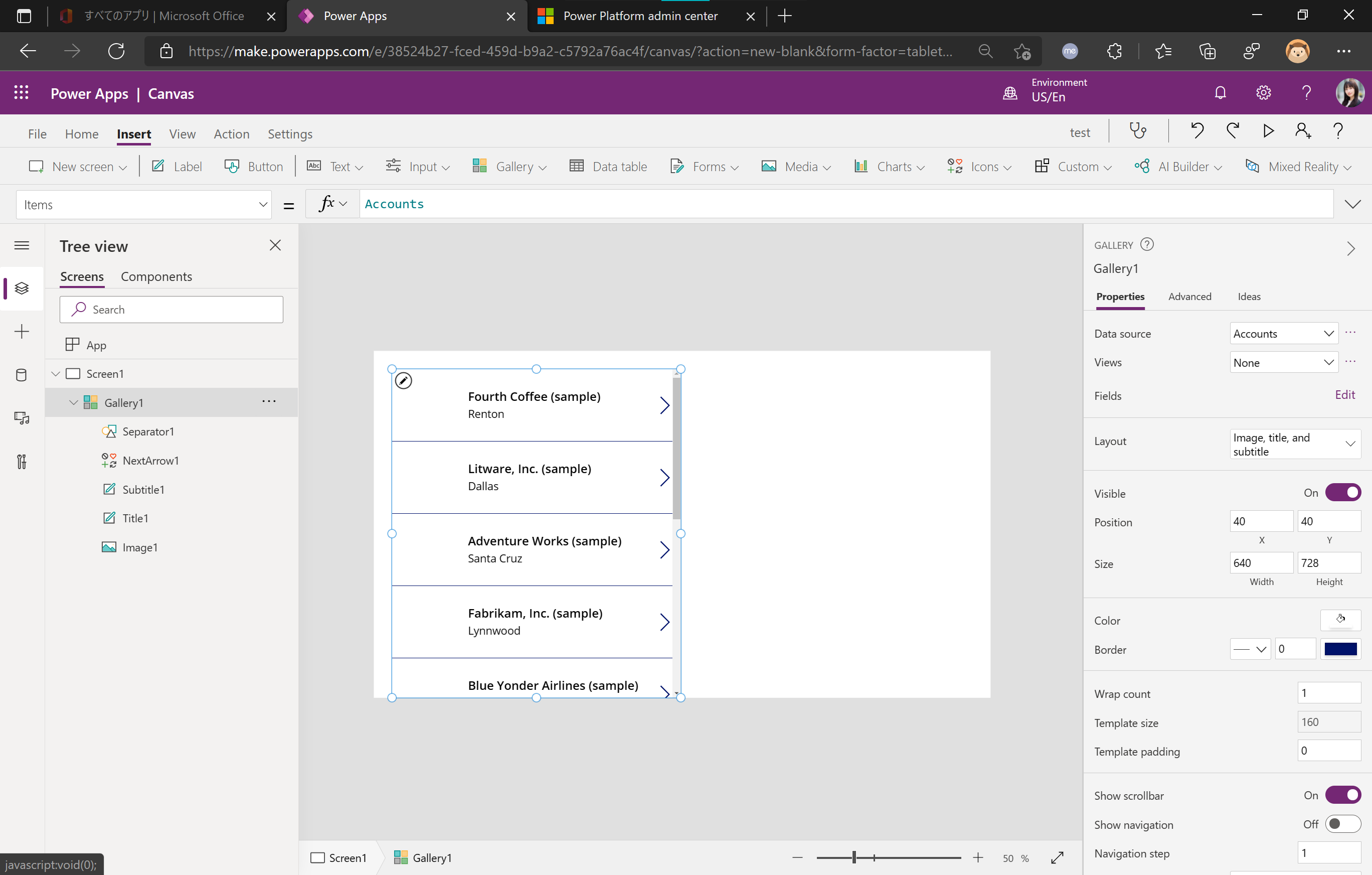Click the Share app person icon
Viewport: 1372px width, 875px height.
pos(1302,131)
